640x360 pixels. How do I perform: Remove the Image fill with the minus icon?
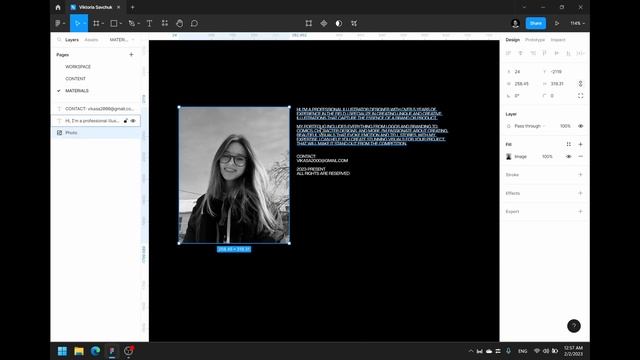(580, 156)
